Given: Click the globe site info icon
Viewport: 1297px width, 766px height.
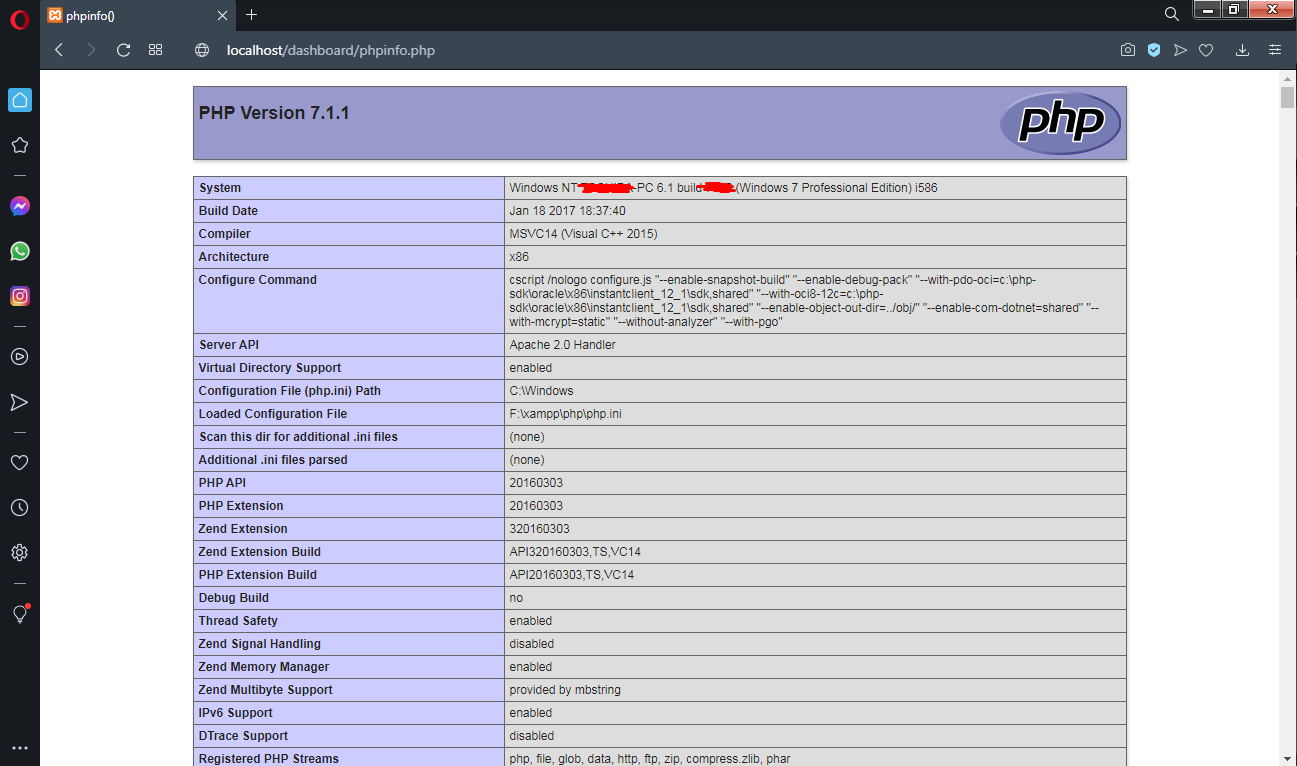Looking at the screenshot, I should (x=202, y=50).
